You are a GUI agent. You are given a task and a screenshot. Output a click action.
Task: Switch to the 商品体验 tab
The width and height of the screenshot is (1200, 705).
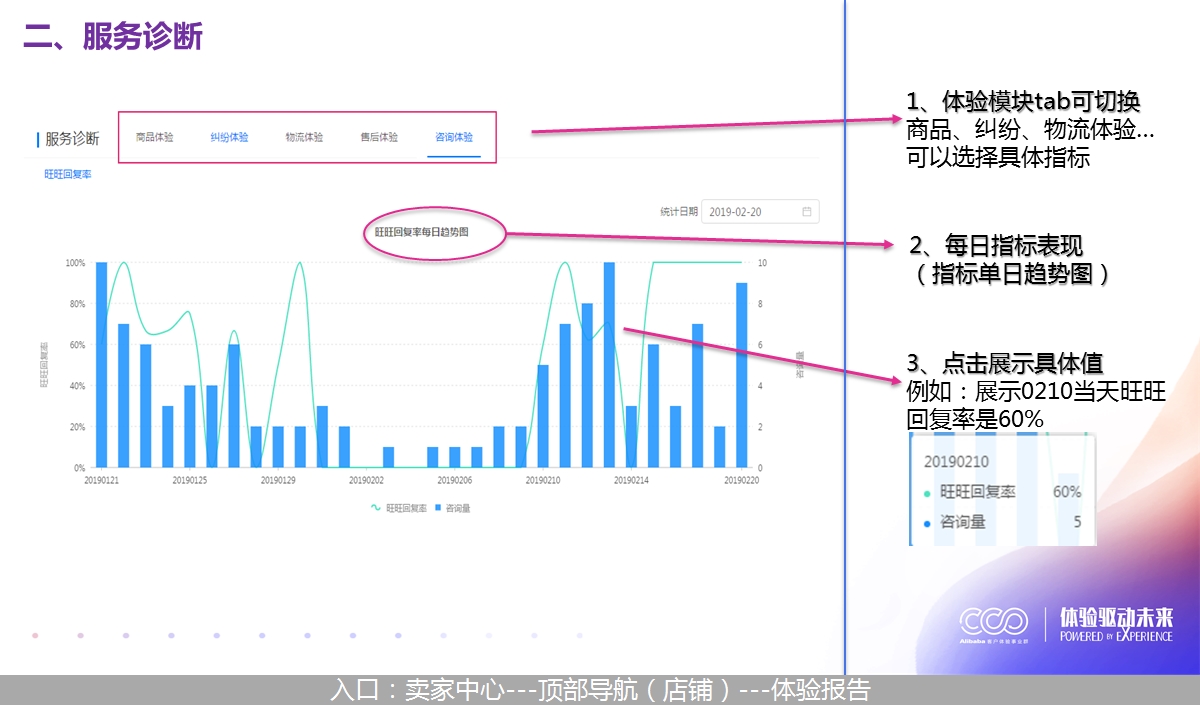[155, 137]
